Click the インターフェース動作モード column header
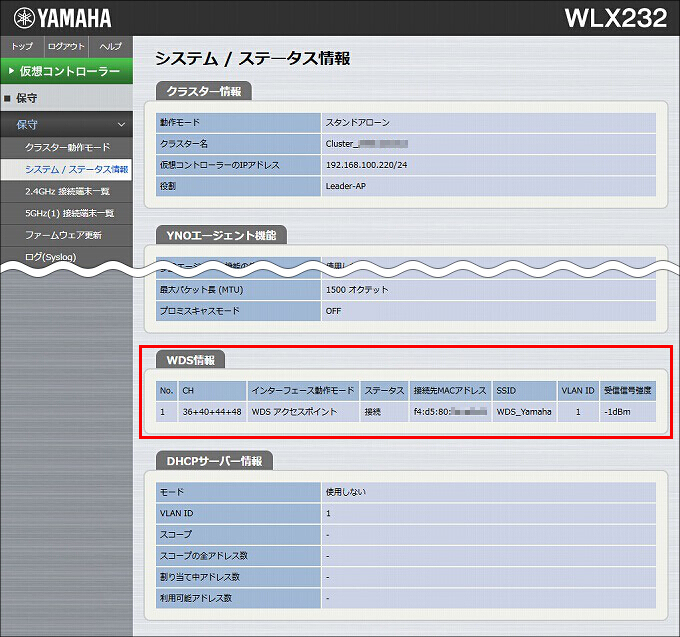Image resolution: width=680 pixels, height=637 pixels. (x=303, y=391)
